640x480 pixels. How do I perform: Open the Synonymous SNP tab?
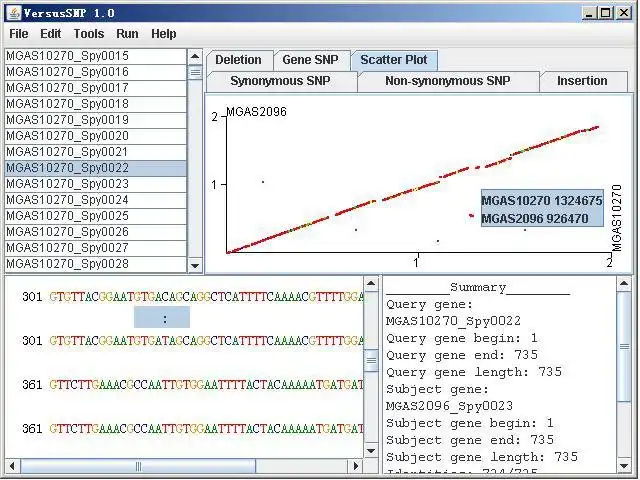point(280,81)
